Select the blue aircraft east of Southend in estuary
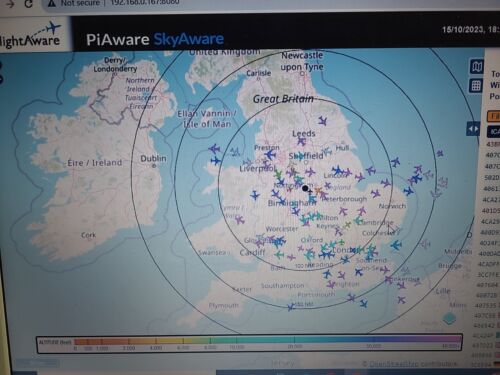500x375 pixels. coord(396,246)
